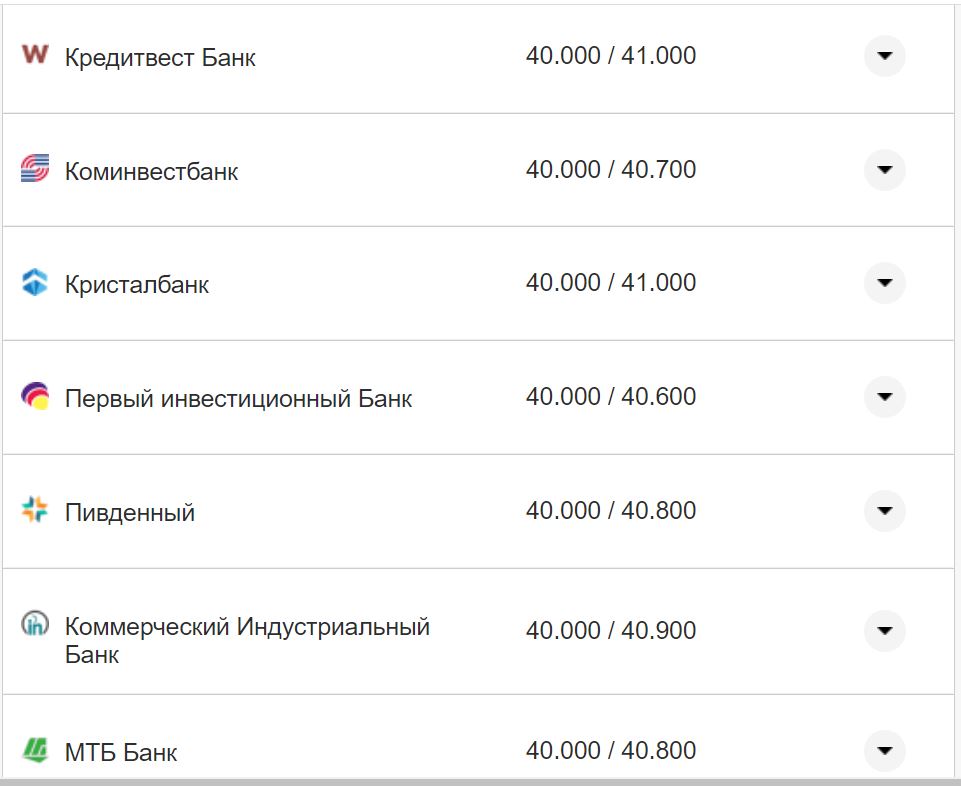Click the 40.000 / 40.600 exchange rate
The image size is (961, 786).
tap(611, 397)
